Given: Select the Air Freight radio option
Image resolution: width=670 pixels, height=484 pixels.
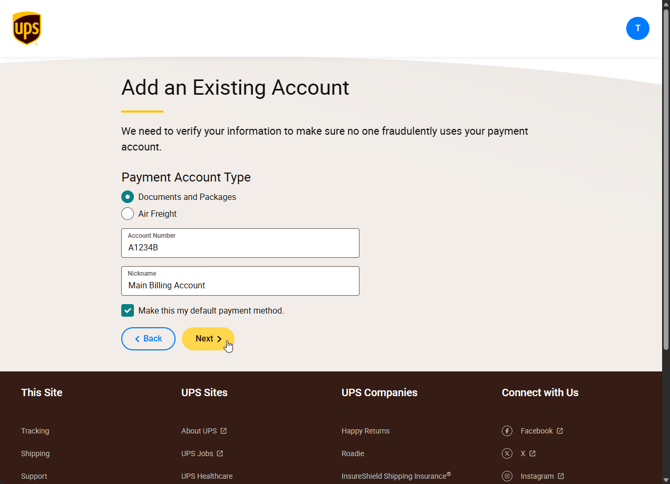Looking at the screenshot, I should tap(127, 214).
